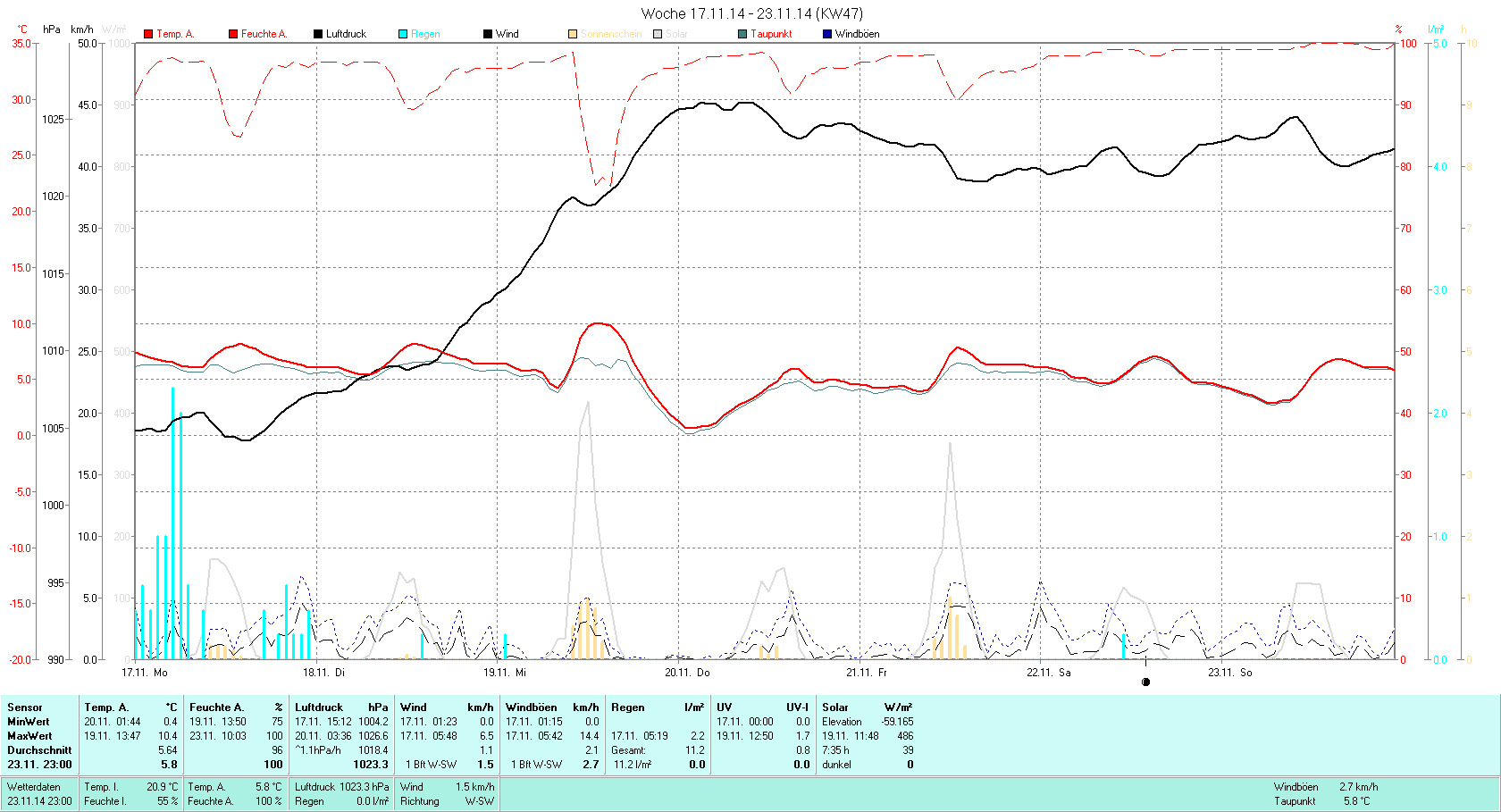The height and width of the screenshot is (812, 1501).
Task: Click the '20.11. Do' date on the time axis
Action: [x=687, y=673]
